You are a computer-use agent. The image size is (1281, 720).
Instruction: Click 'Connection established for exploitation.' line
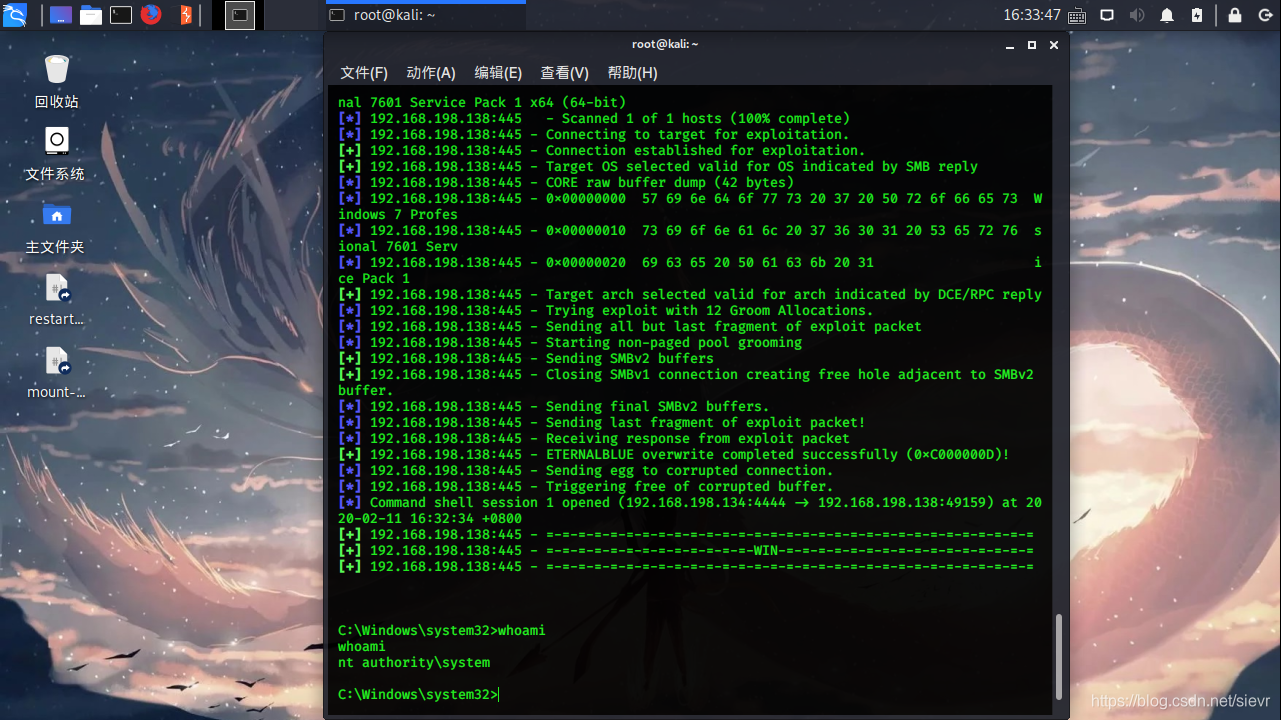tap(602, 151)
